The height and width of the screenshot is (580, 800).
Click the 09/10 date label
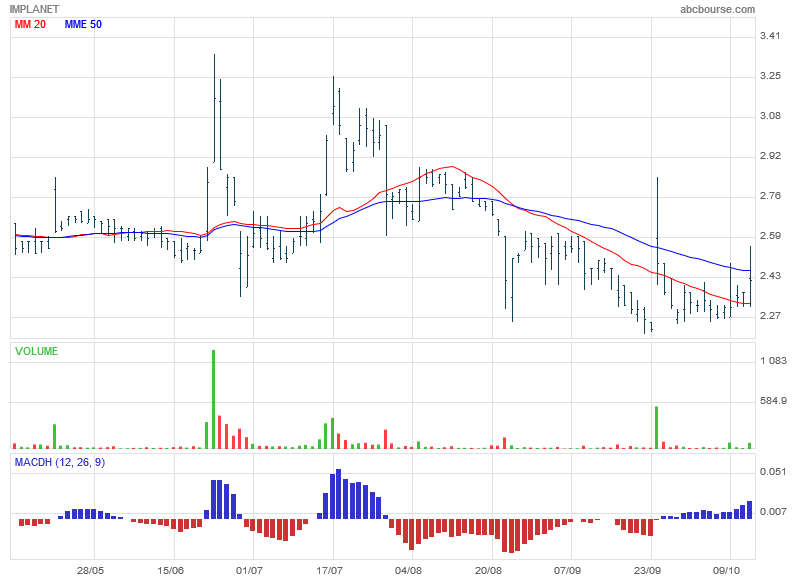[727, 570]
